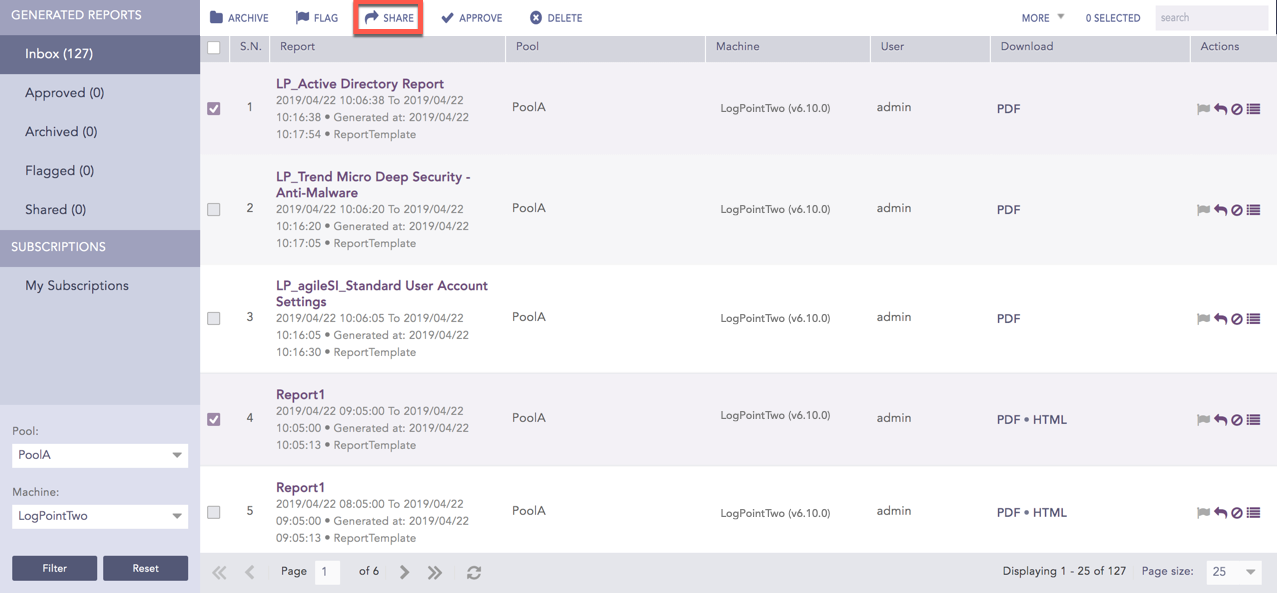This screenshot has width=1277, height=593.
Task: Open the list icon in row 3 actions
Action: click(1254, 319)
